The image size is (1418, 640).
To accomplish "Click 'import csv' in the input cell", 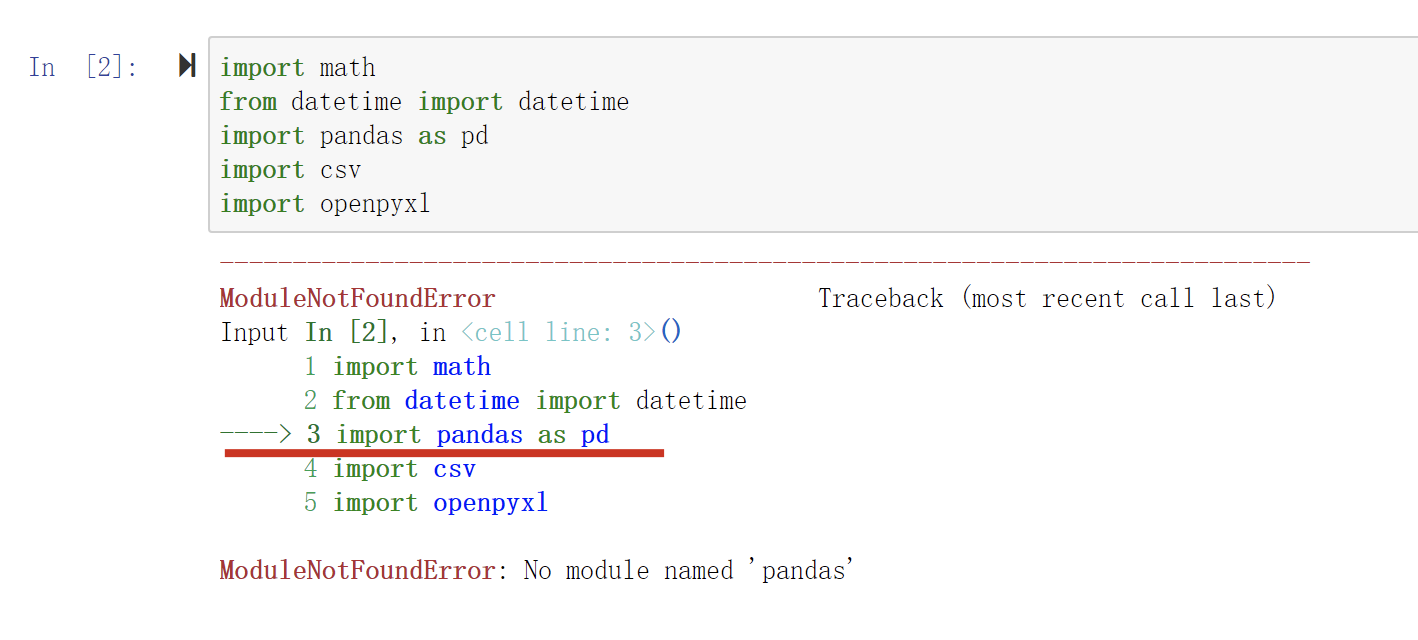I will (290, 170).
